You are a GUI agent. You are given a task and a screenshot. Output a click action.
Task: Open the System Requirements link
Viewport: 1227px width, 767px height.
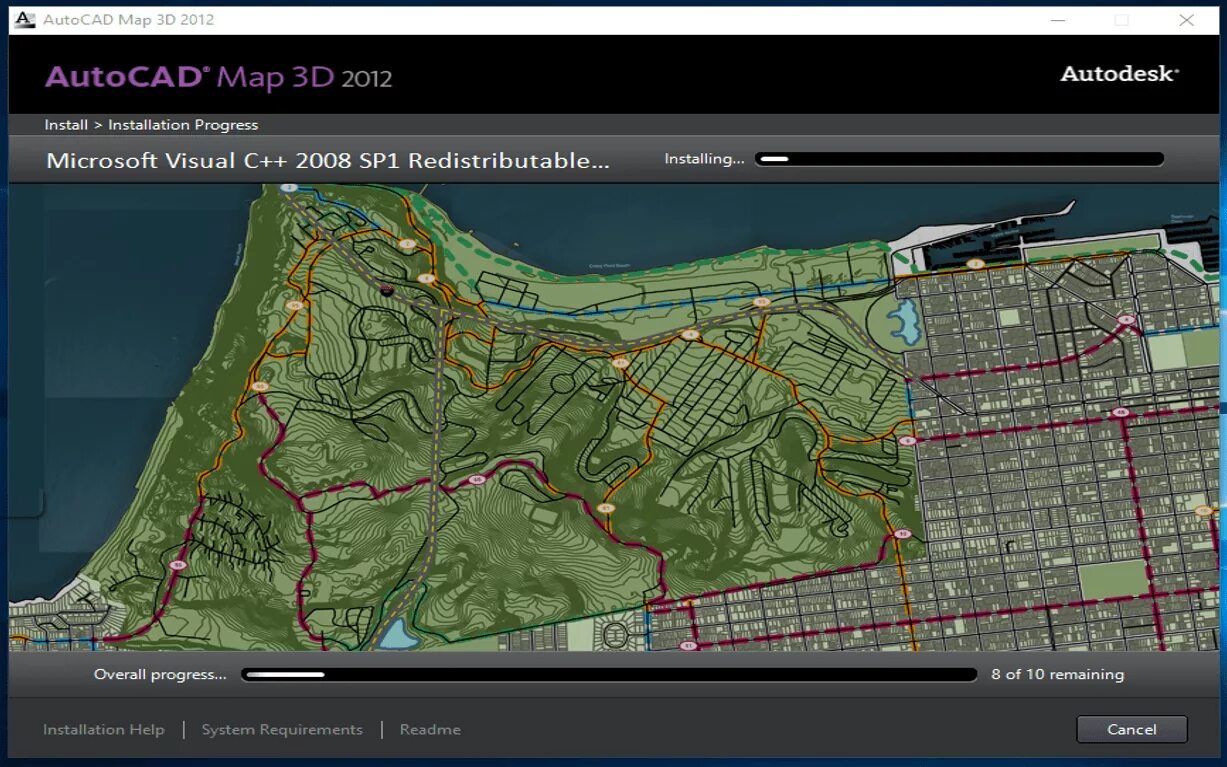(282, 730)
